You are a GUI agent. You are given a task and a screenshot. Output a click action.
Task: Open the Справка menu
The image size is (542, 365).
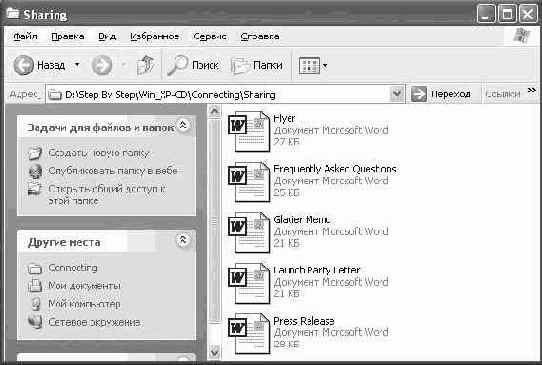pos(260,36)
